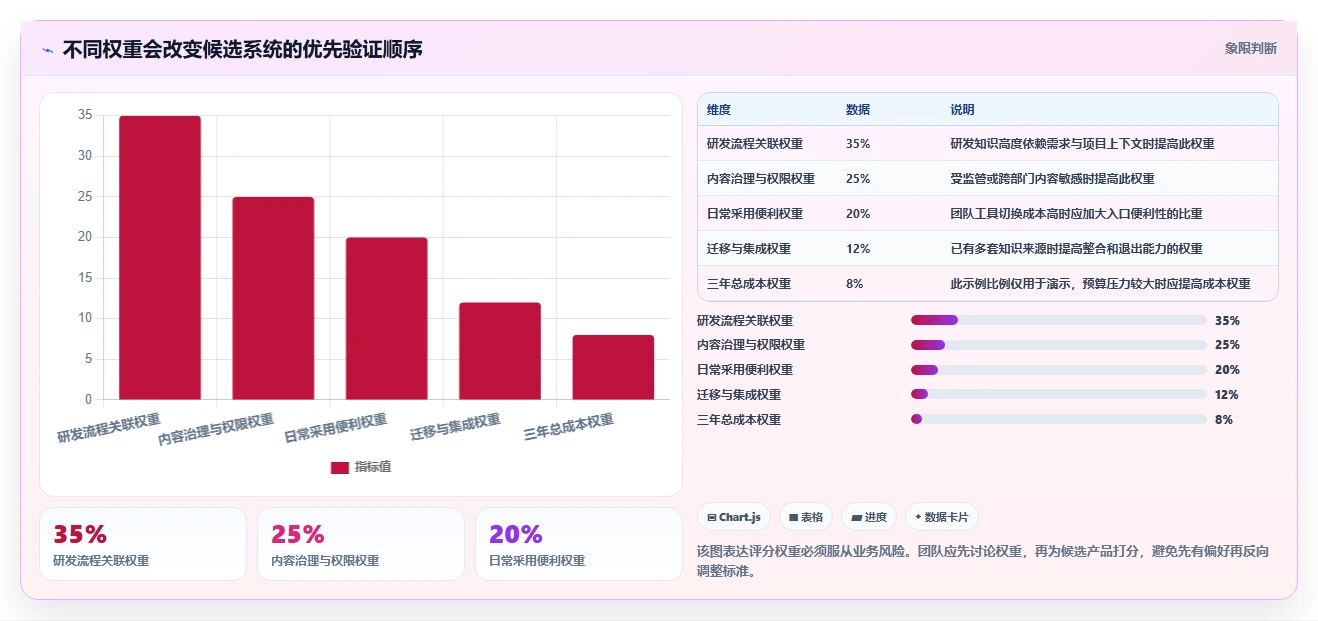The image size is (1318, 621).
Task: Click the 内容治理与权限权重 progress bar
Action: pos(1058,345)
